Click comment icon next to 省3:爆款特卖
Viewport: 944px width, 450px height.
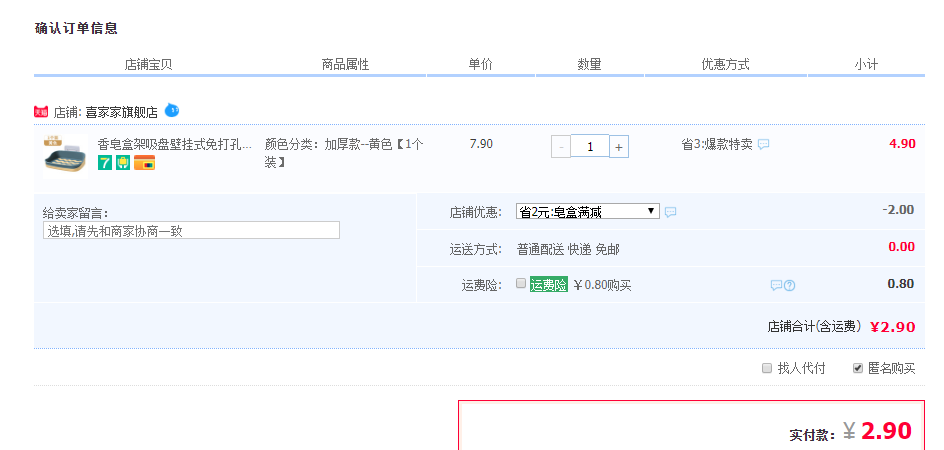(x=763, y=145)
